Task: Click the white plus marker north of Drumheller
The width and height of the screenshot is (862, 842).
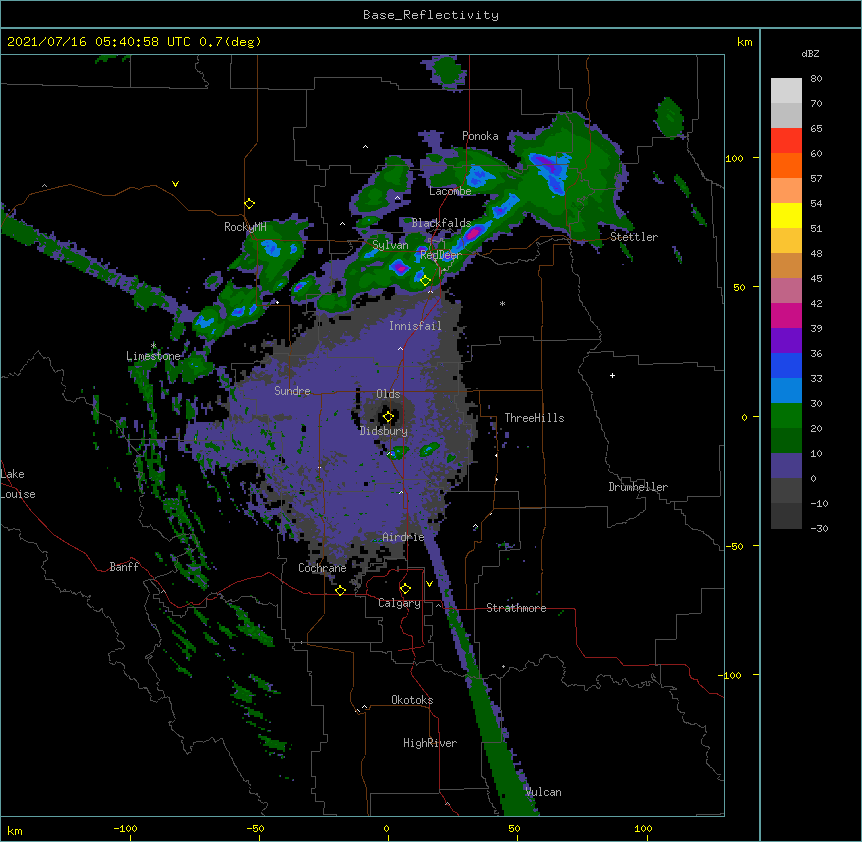Action: pos(612,375)
